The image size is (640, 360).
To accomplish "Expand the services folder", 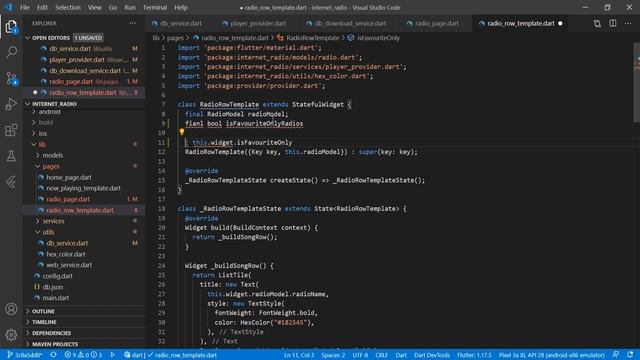I will click(53, 221).
